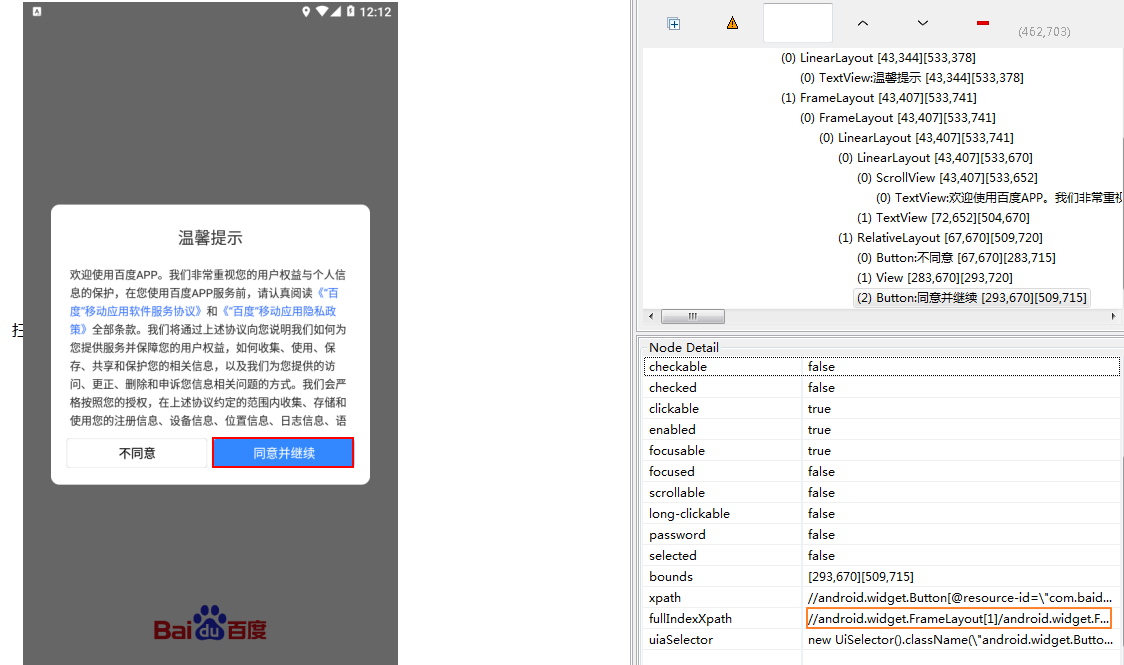Click the xpath value cell
The image size is (1124, 665).
[x=961, y=598]
